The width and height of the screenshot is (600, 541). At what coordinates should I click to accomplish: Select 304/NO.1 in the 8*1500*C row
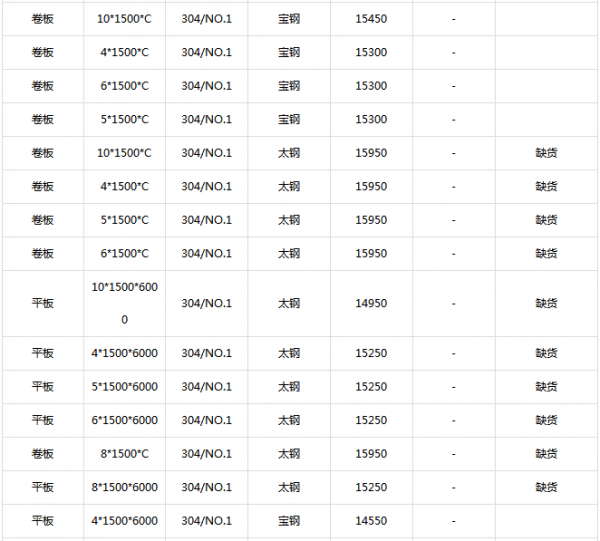coord(207,454)
